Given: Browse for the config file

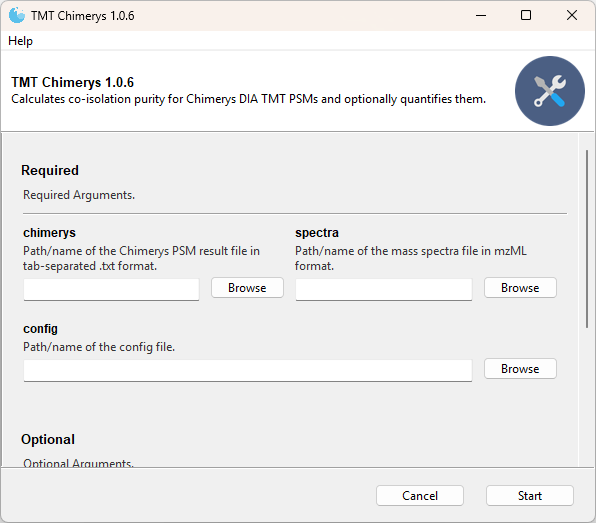Looking at the screenshot, I should coord(520,369).
